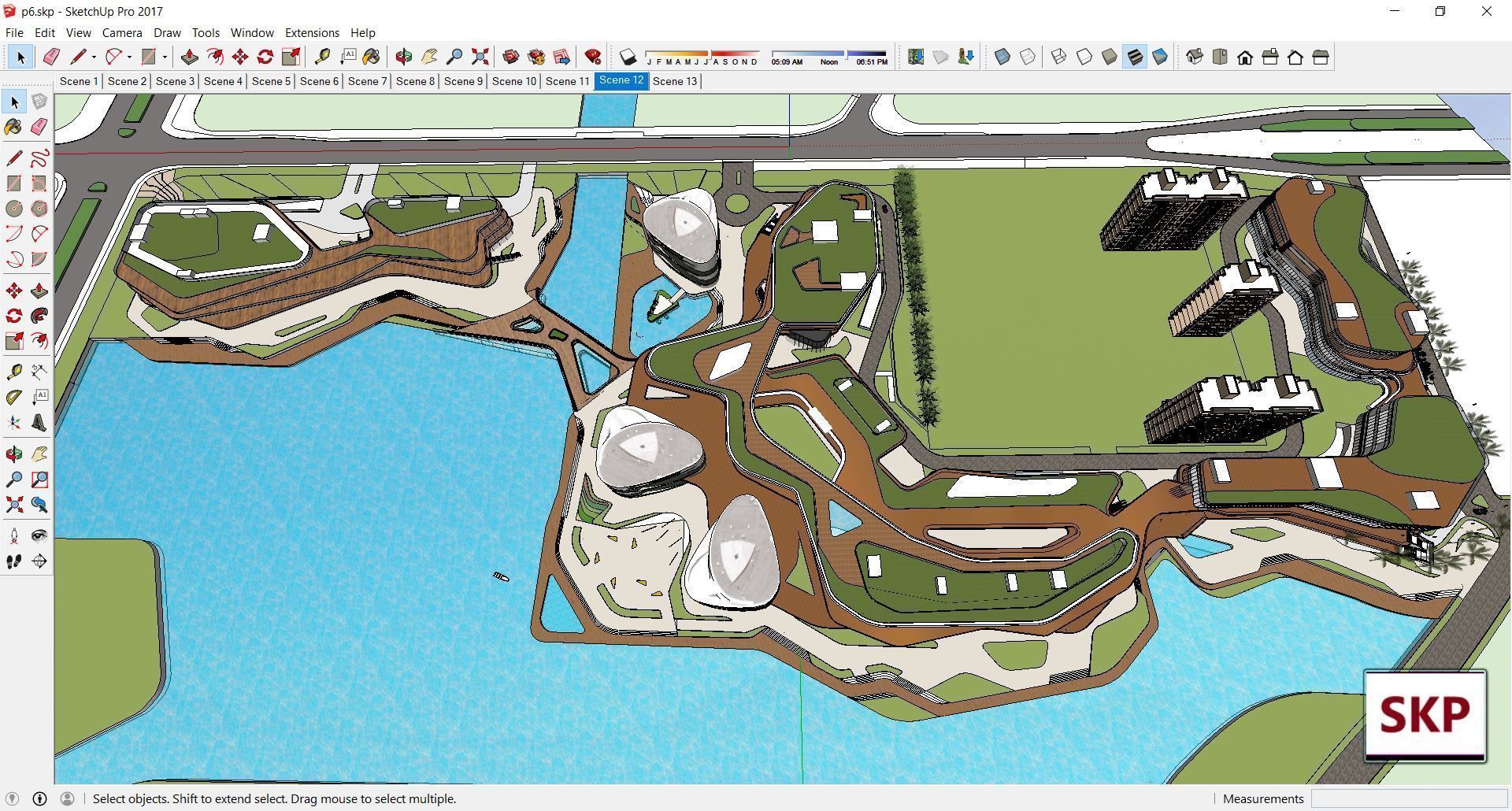Viewport: 1512px width, 811px height.
Task: Open the Window menu
Action: point(252,32)
